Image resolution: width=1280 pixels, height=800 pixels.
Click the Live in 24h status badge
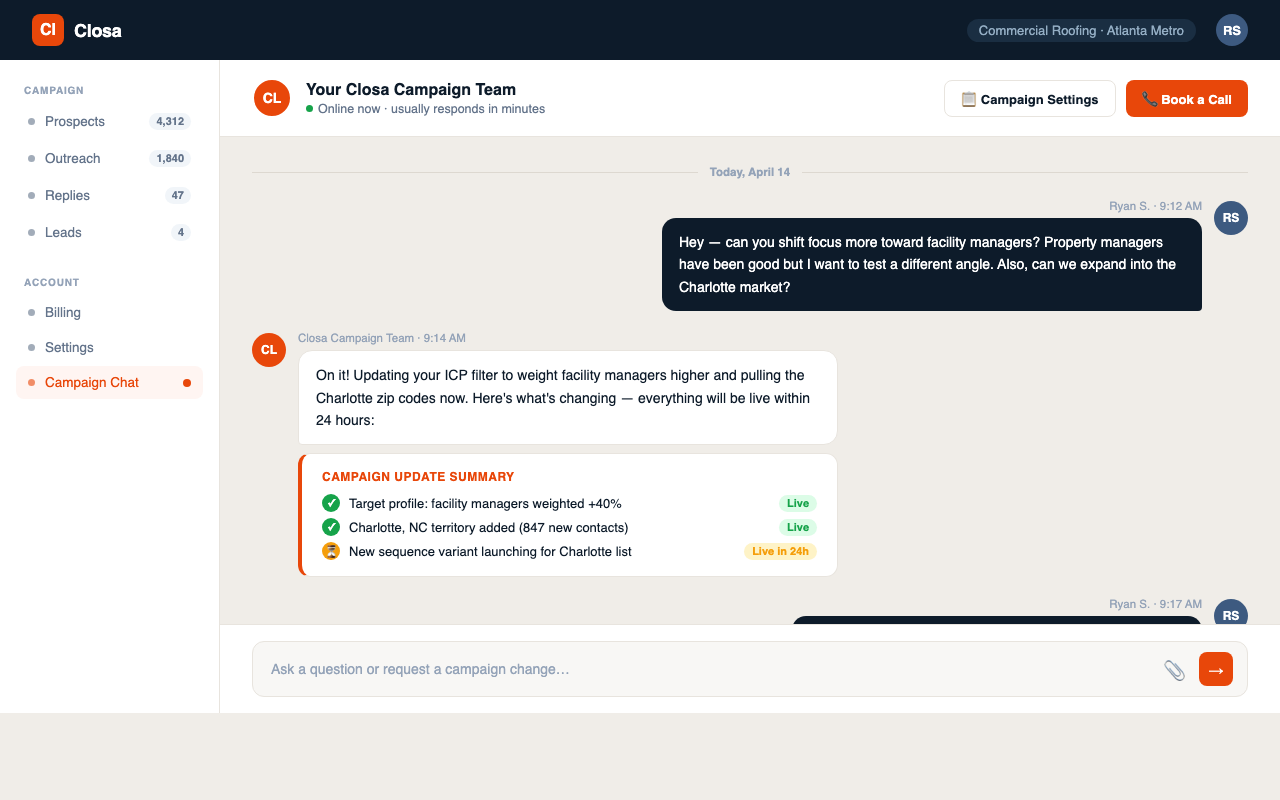(780, 551)
